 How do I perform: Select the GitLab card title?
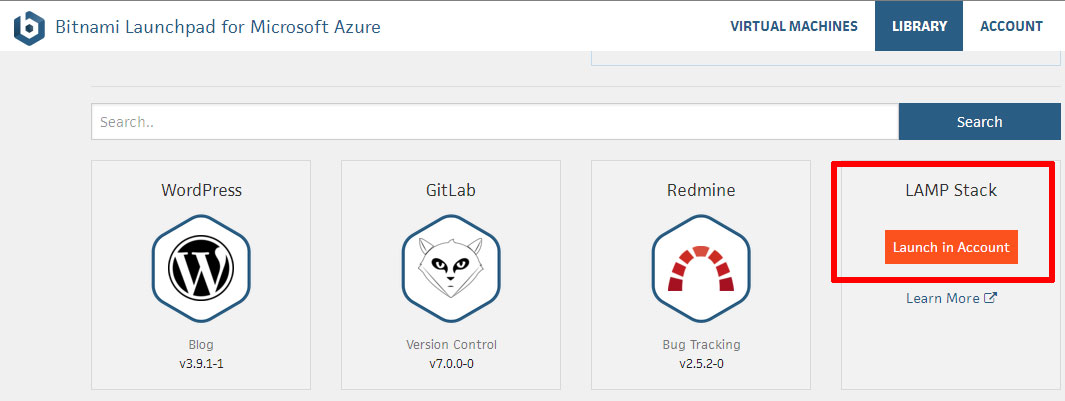click(x=451, y=190)
